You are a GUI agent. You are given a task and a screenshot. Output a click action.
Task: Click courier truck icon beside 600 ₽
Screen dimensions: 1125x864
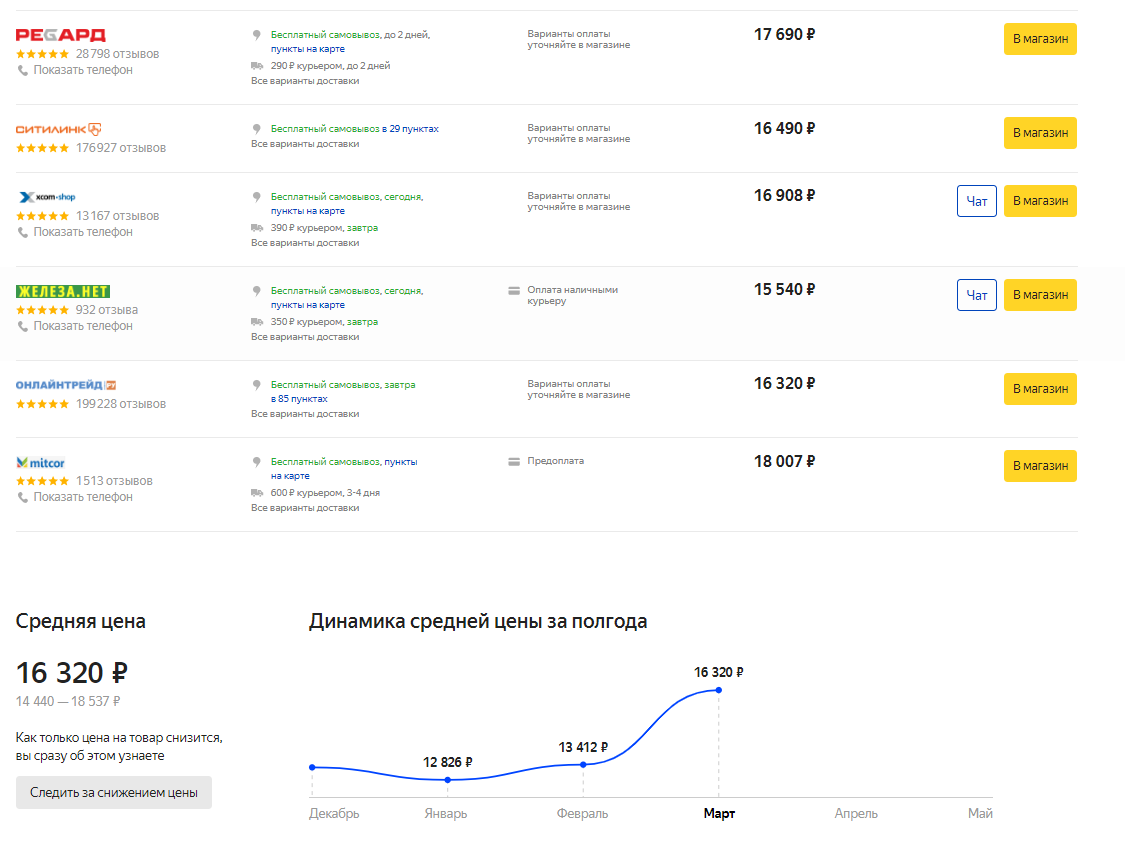(257, 493)
